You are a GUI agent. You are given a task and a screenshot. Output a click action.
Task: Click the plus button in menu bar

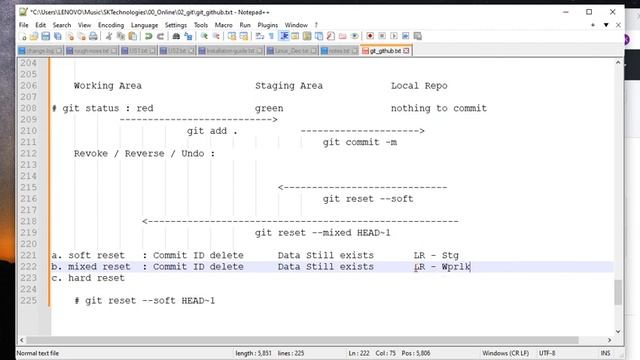pos(593,25)
